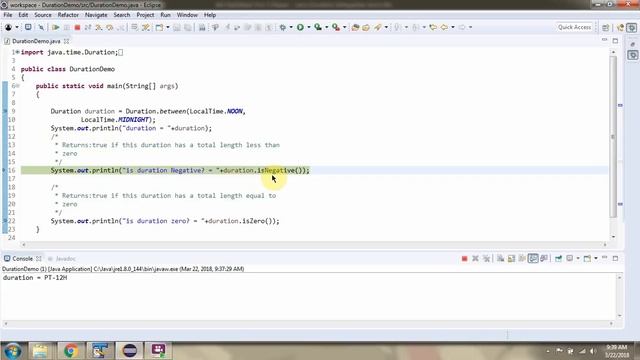Click the File Explorer taskbar icon
Image resolution: width=640 pixels, height=360 pixels.
coord(40,351)
